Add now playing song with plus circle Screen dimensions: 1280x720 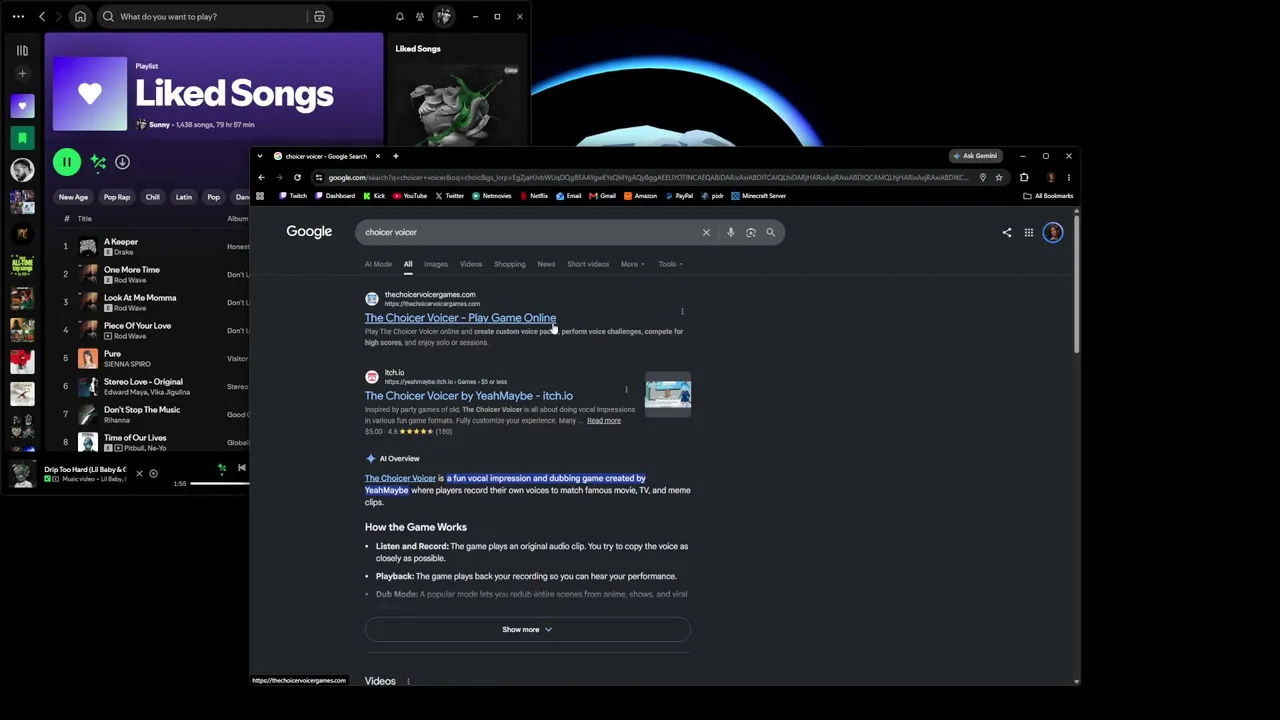153,473
